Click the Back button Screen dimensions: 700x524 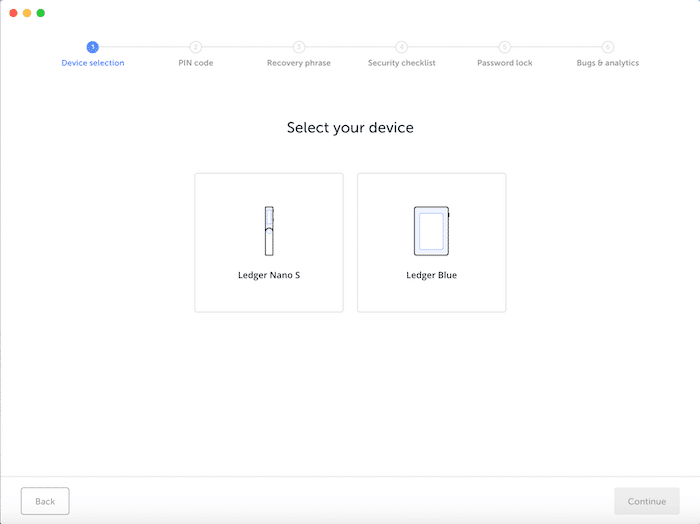(45, 501)
